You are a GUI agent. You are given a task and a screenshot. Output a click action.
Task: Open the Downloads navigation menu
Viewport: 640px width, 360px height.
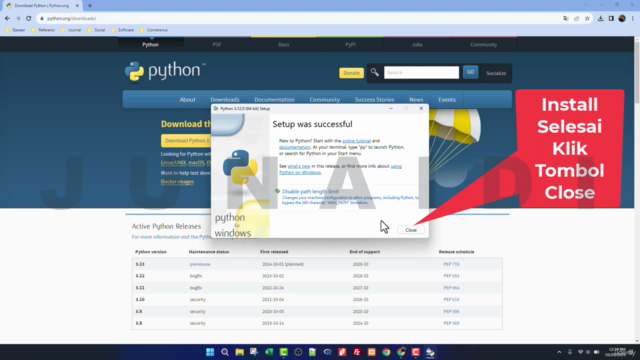[225, 100]
